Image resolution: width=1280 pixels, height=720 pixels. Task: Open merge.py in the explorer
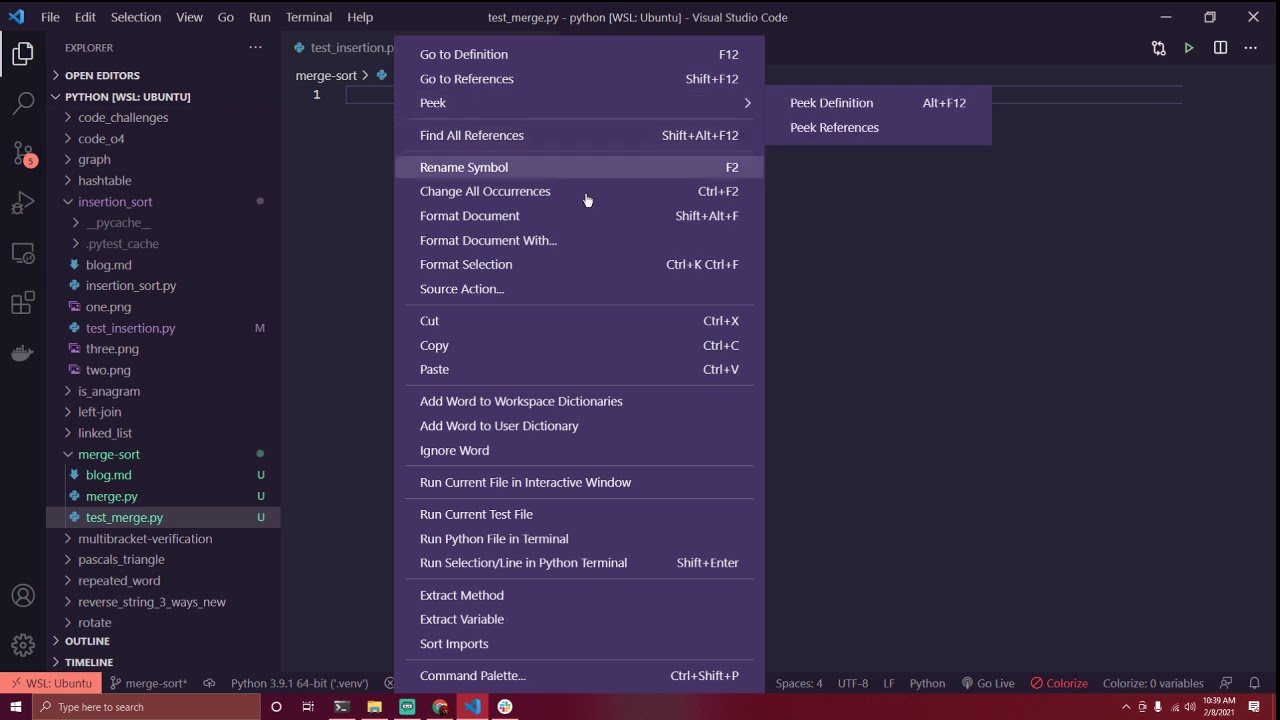(112, 496)
